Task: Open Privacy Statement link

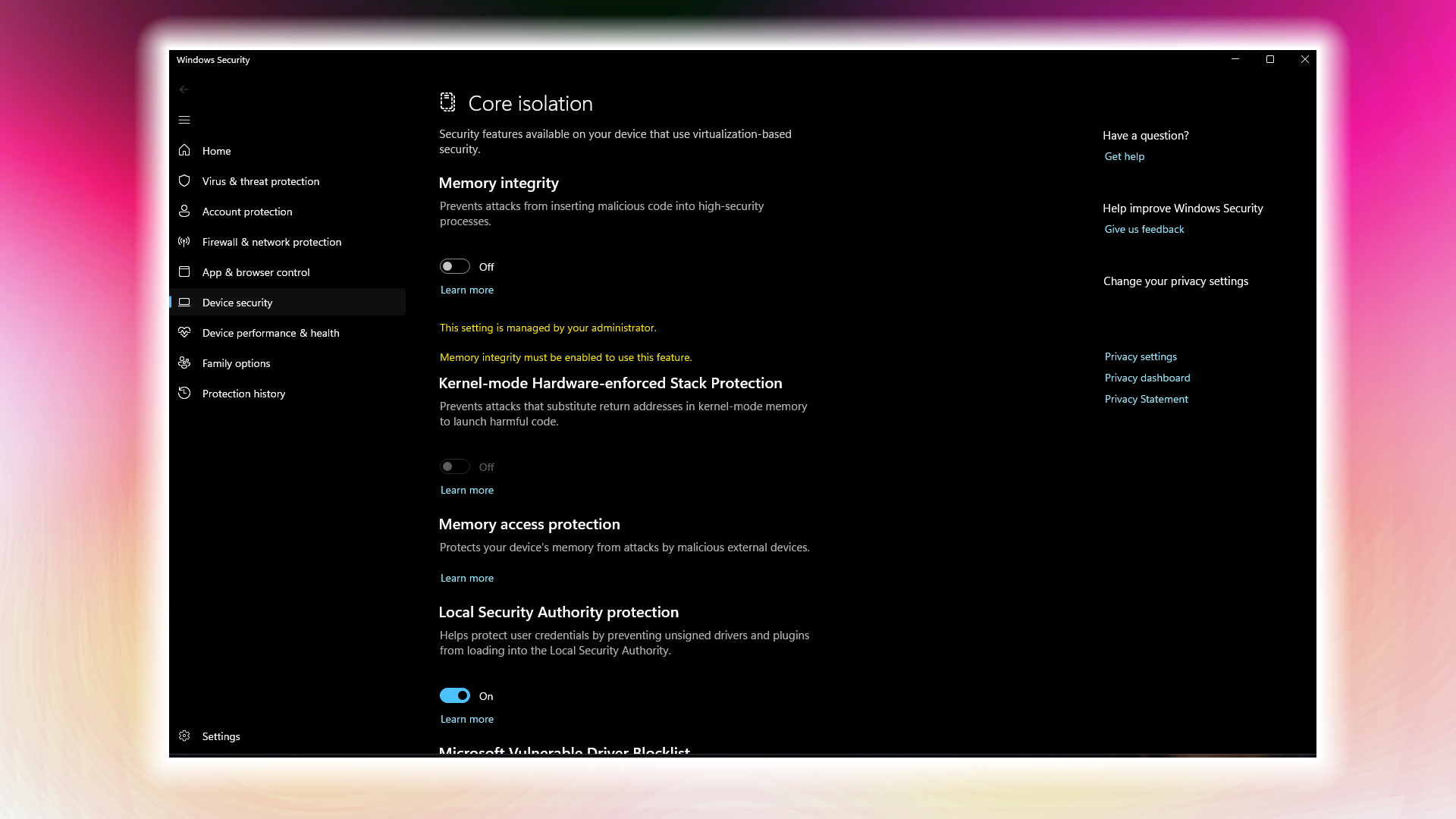Action: pyautogui.click(x=1147, y=399)
